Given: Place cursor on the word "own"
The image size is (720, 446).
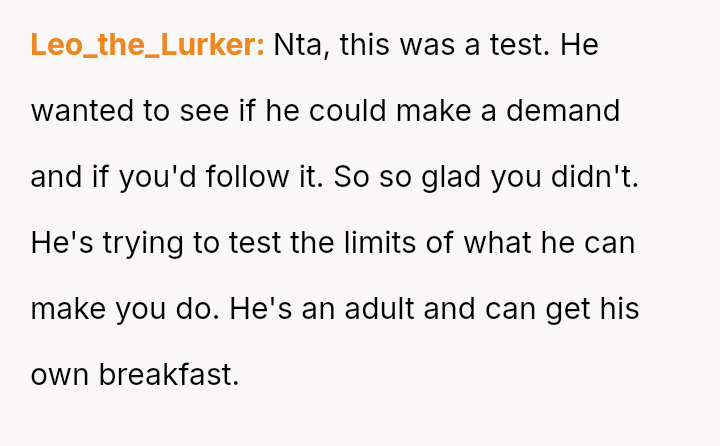Looking at the screenshot, I should (60, 376).
